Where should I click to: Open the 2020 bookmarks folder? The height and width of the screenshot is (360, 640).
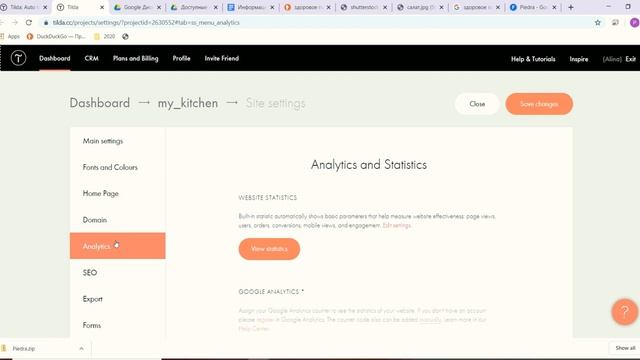tap(104, 36)
